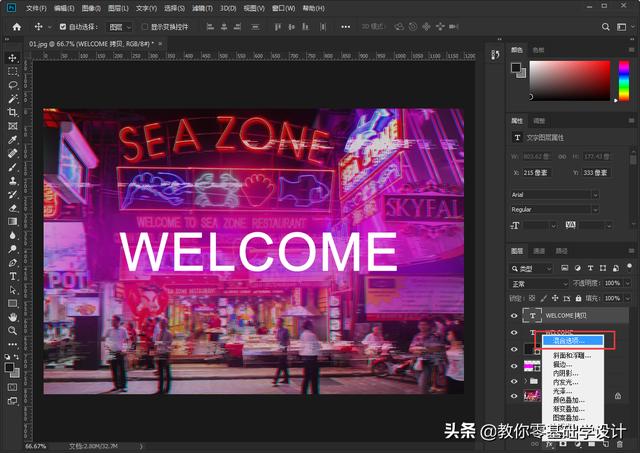Click the Home button in options bar

pos(17,27)
